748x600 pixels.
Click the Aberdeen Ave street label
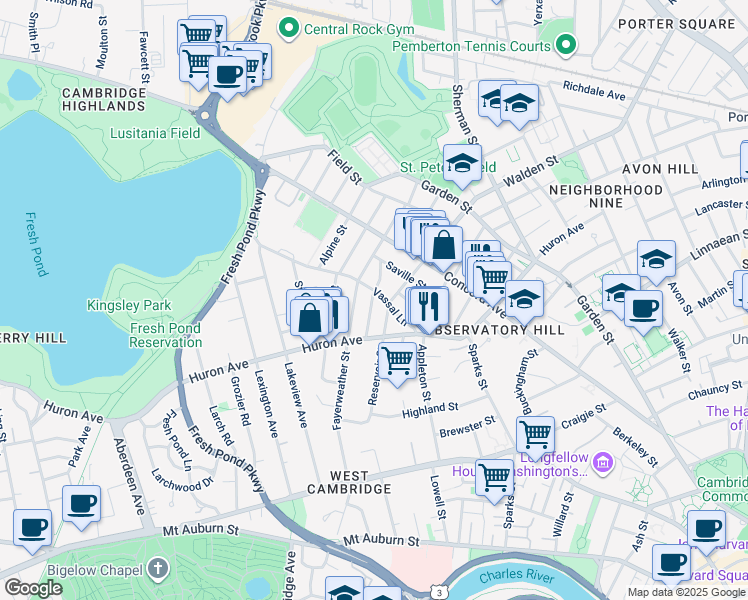point(129,476)
